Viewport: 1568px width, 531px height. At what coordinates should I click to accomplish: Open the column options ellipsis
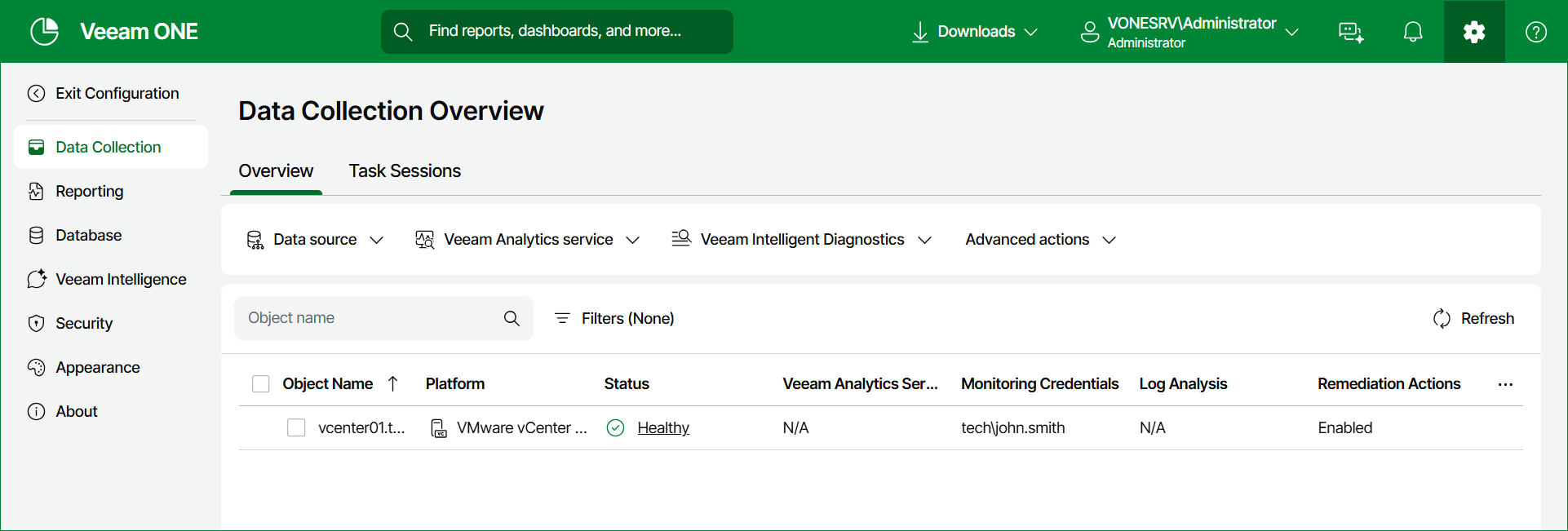1505,384
